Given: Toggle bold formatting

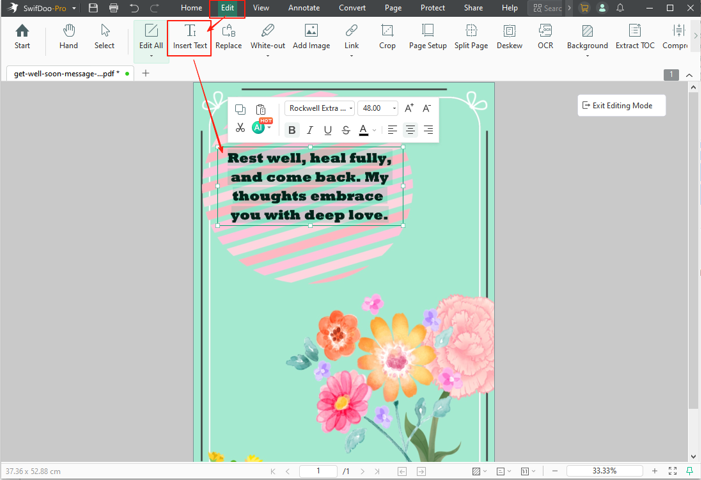Looking at the screenshot, I should click(292, 130).
